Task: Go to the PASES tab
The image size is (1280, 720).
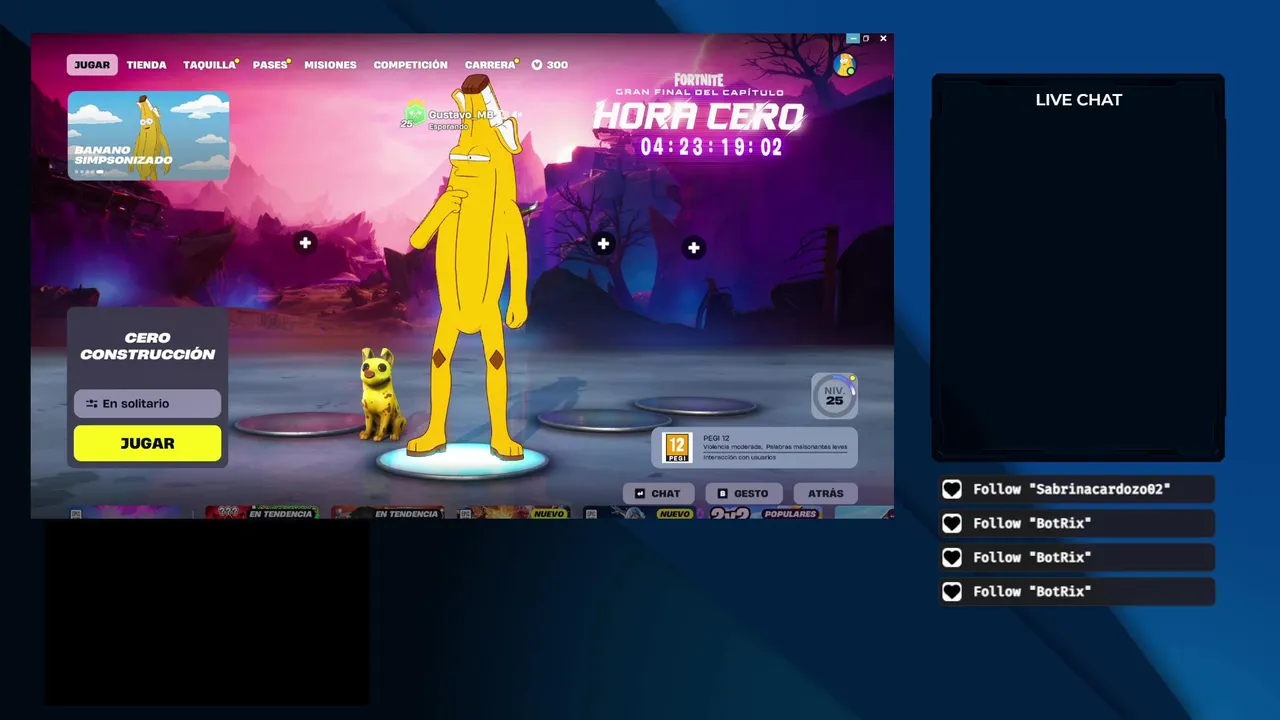Action: coord(270,65)
